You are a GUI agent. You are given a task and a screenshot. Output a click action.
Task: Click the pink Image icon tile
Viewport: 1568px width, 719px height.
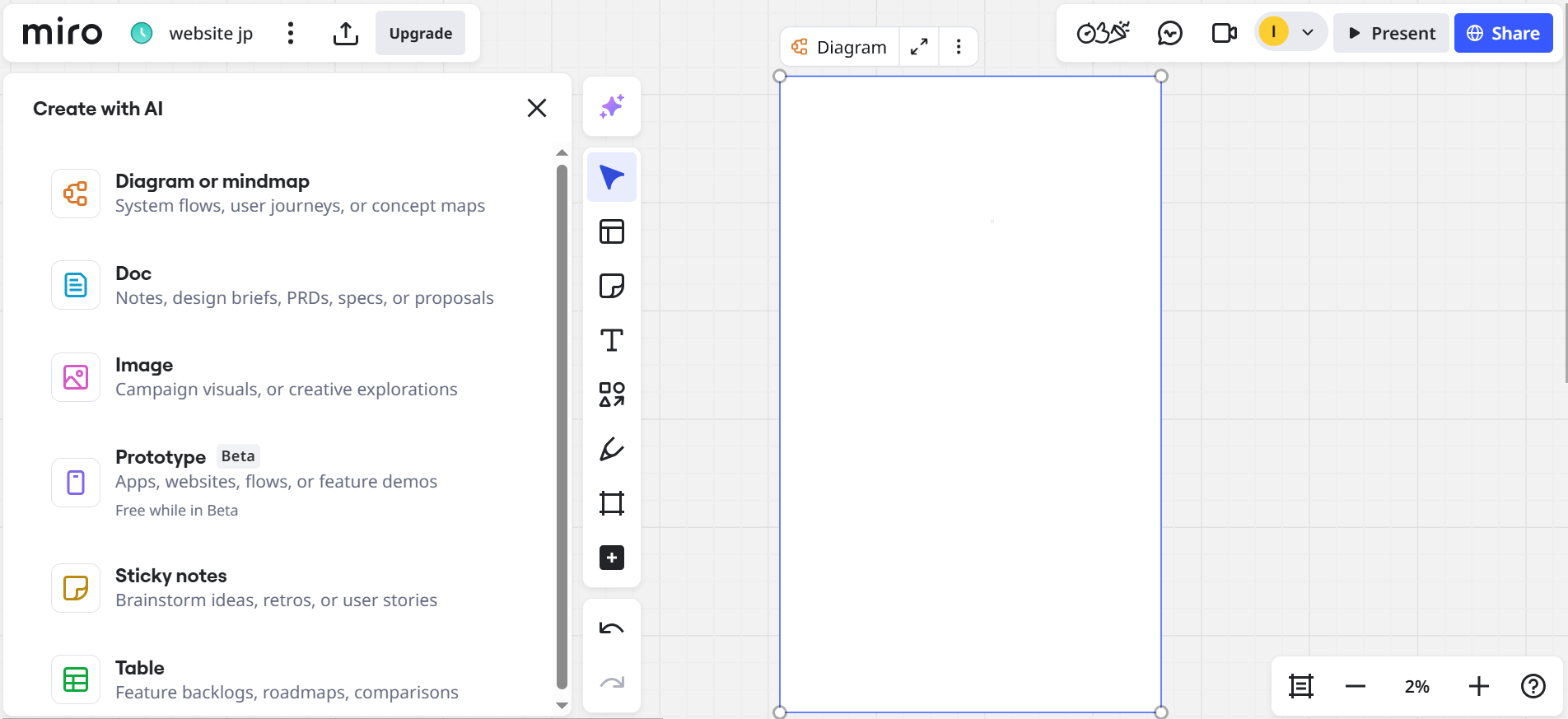(76, 377)
